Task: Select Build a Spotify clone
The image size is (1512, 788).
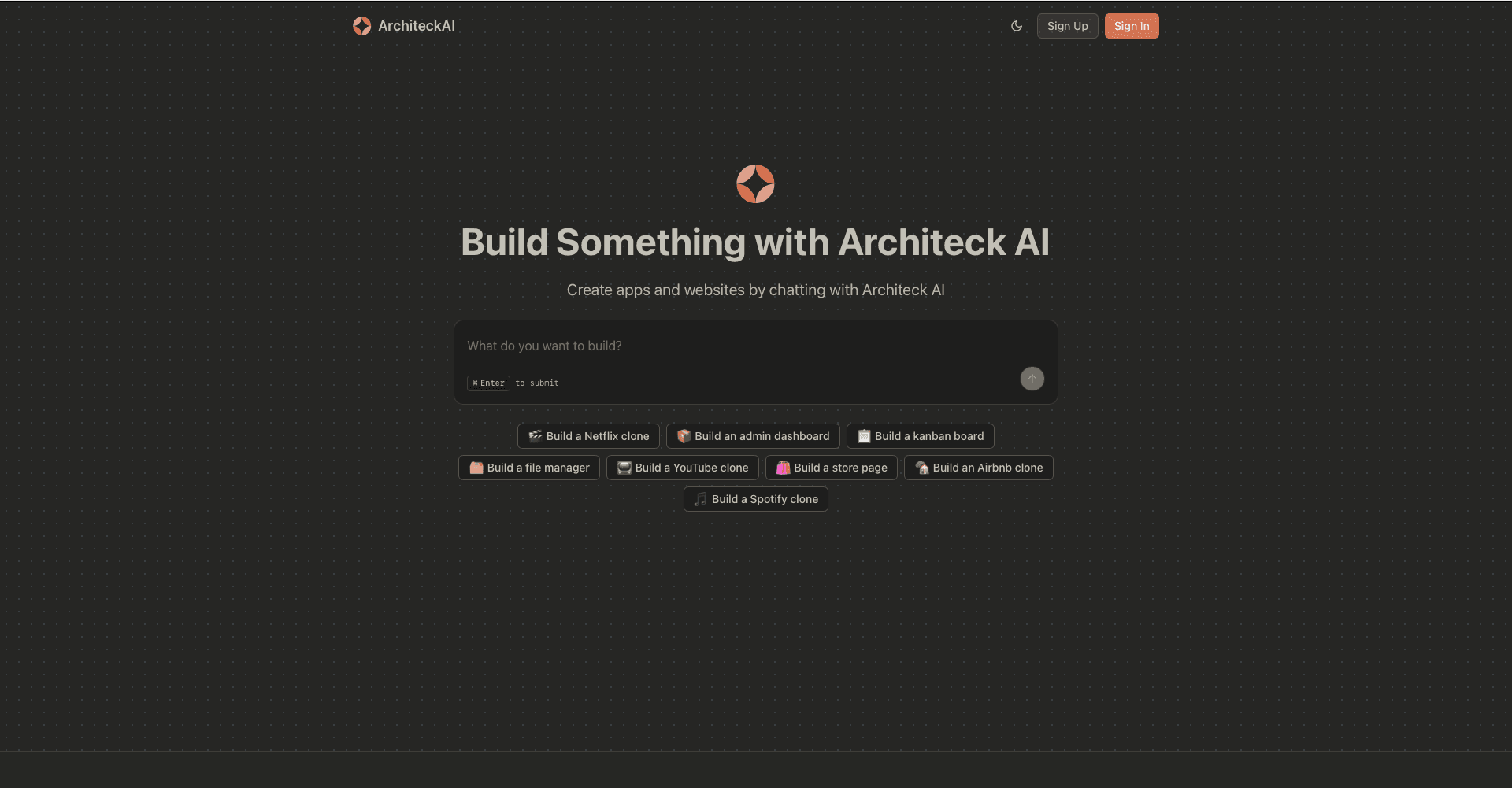Action: [755, 498]
